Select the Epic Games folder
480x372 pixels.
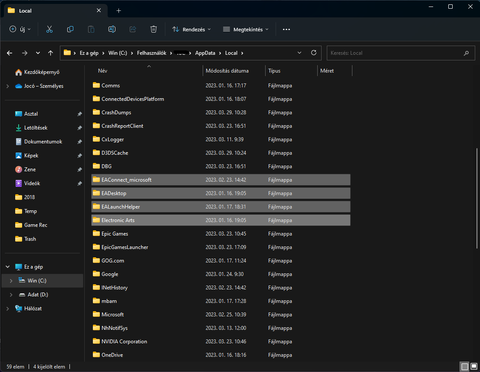pos(221,234)
